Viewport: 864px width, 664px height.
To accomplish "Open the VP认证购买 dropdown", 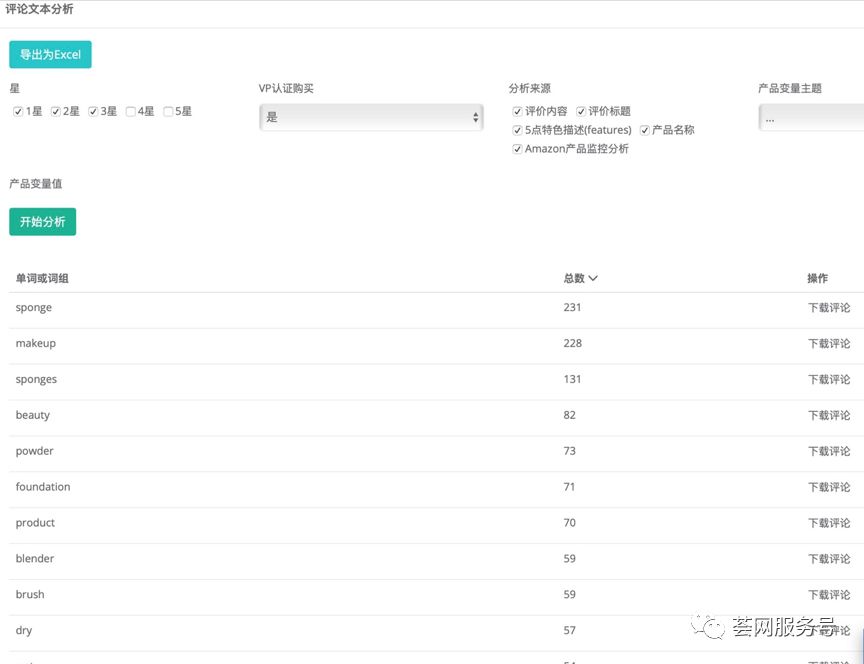I will click(x=371, y=116).
